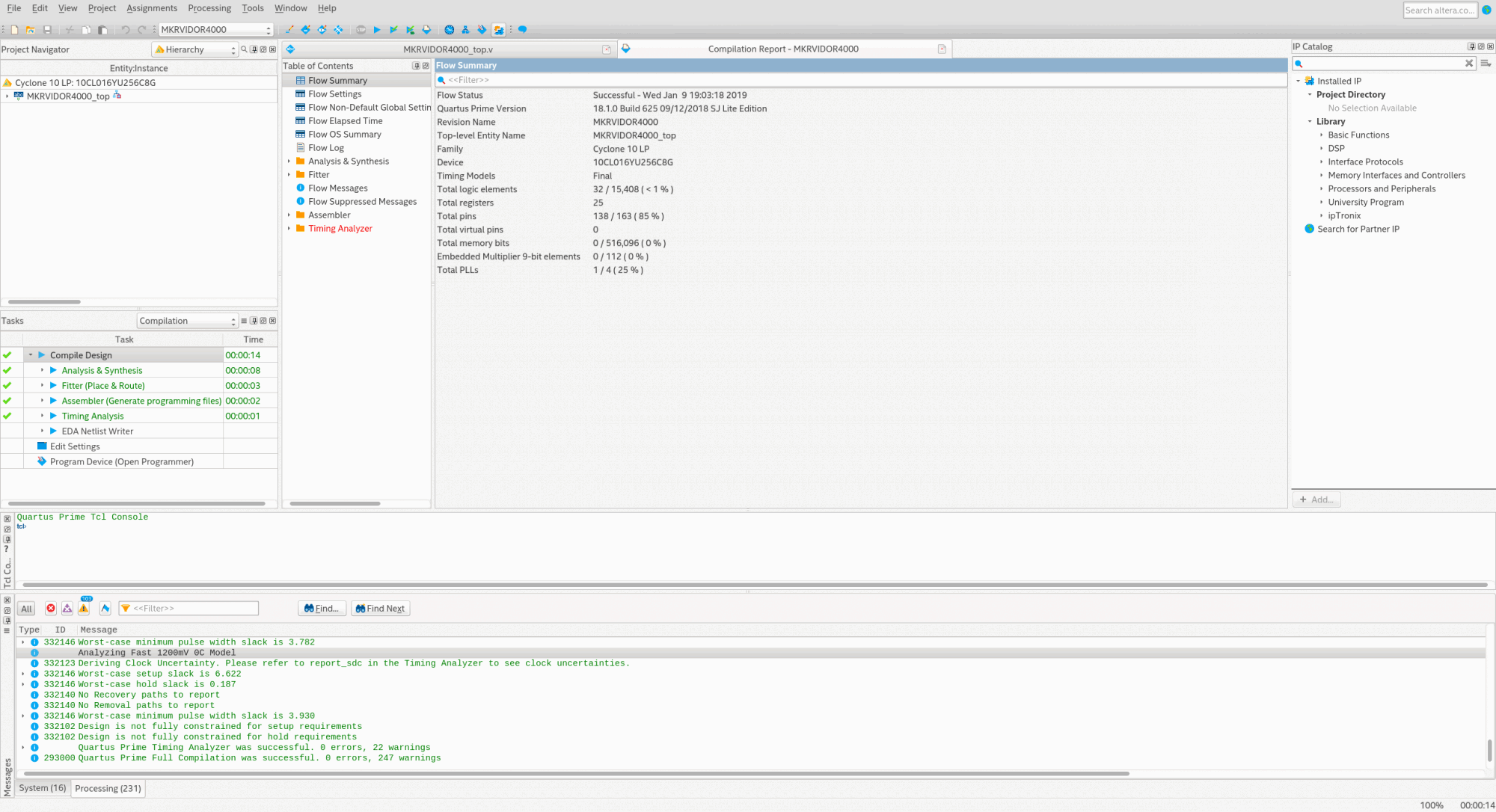The width and height of the screenshot is (1496, 812).
Task: Click the Open Project folder icon
Action: [x=31, y=30]
